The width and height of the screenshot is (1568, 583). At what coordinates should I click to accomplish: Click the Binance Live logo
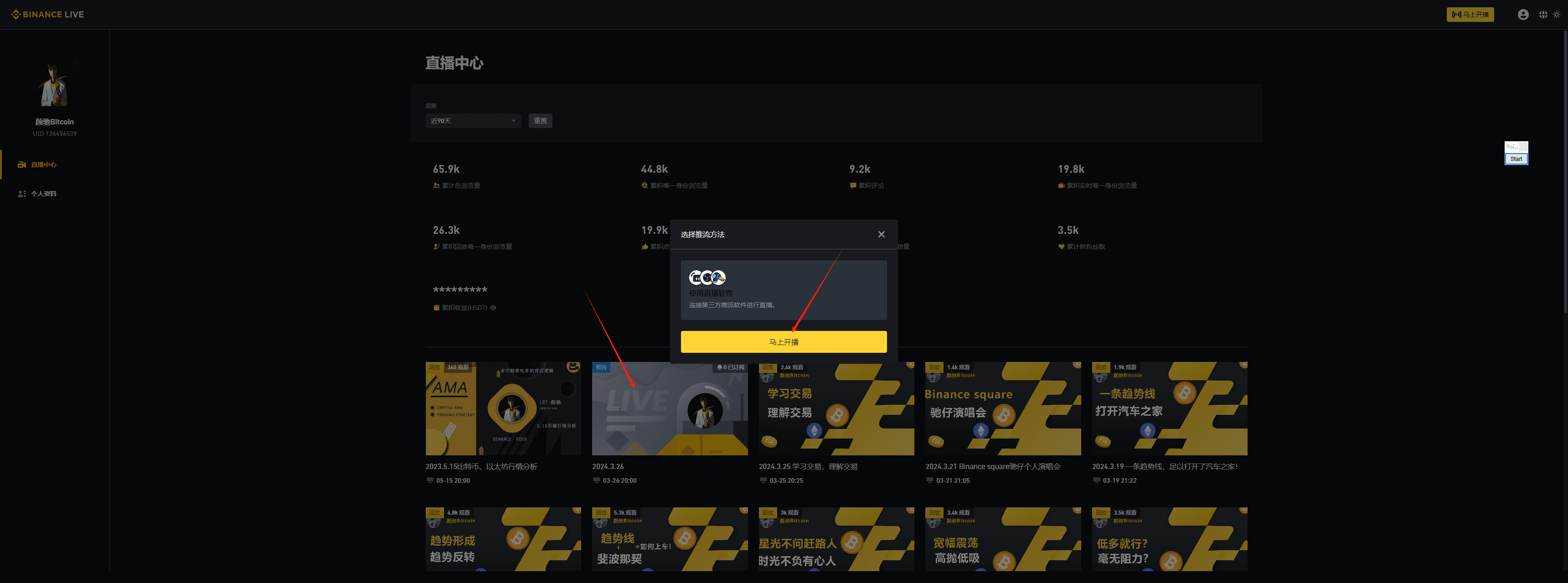click(x=47, y=14)
